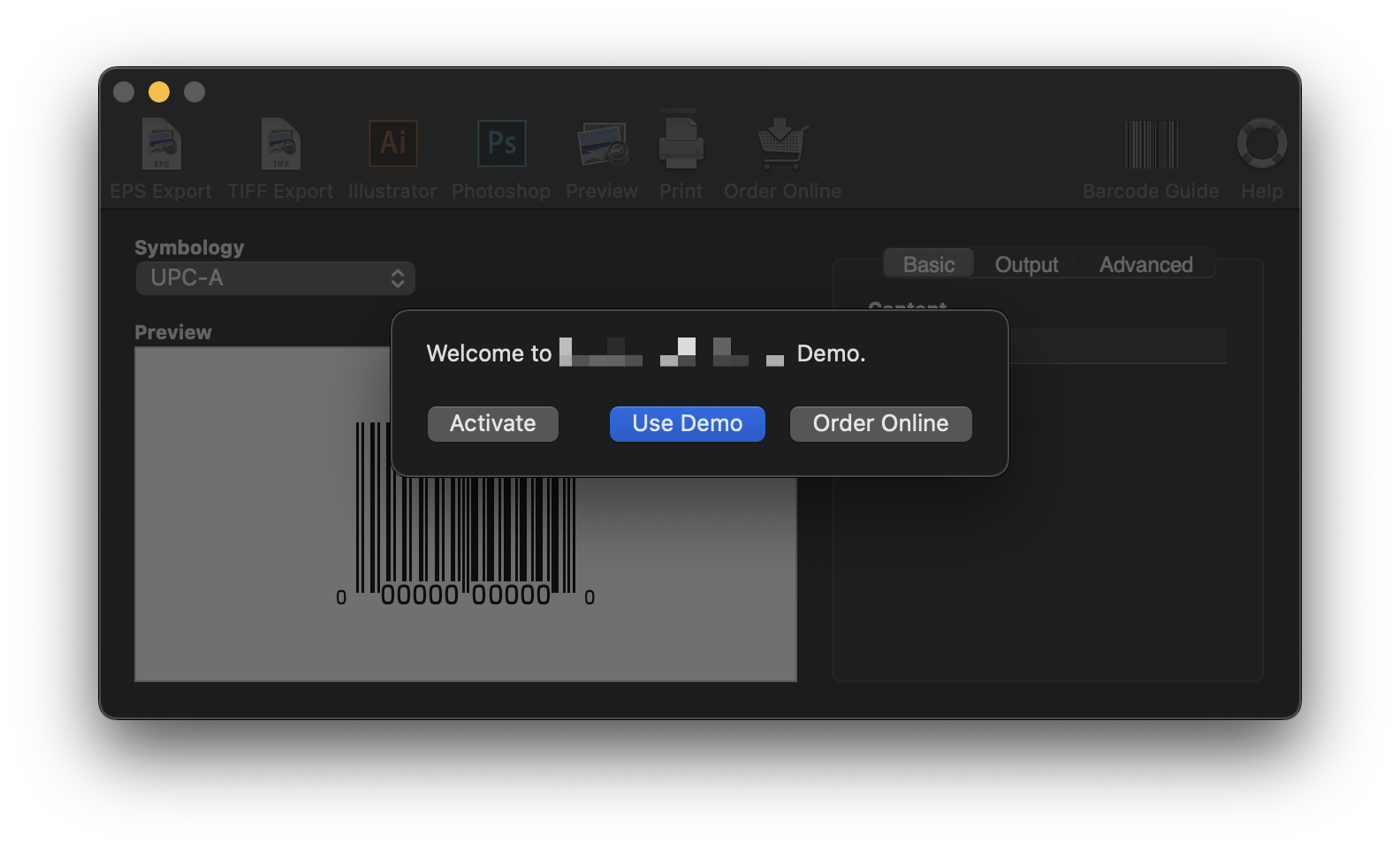Open barcode in Illustrator via toolbar
1400x850 pixels.
[392, 144]
